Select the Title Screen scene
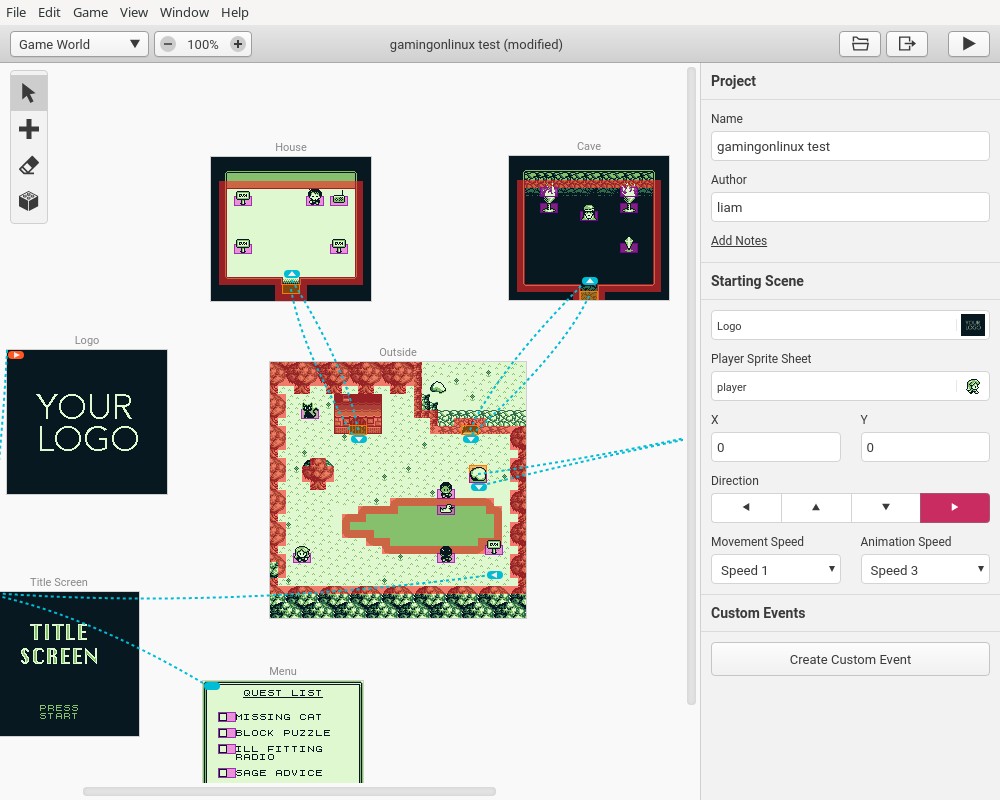 point(70,663)
